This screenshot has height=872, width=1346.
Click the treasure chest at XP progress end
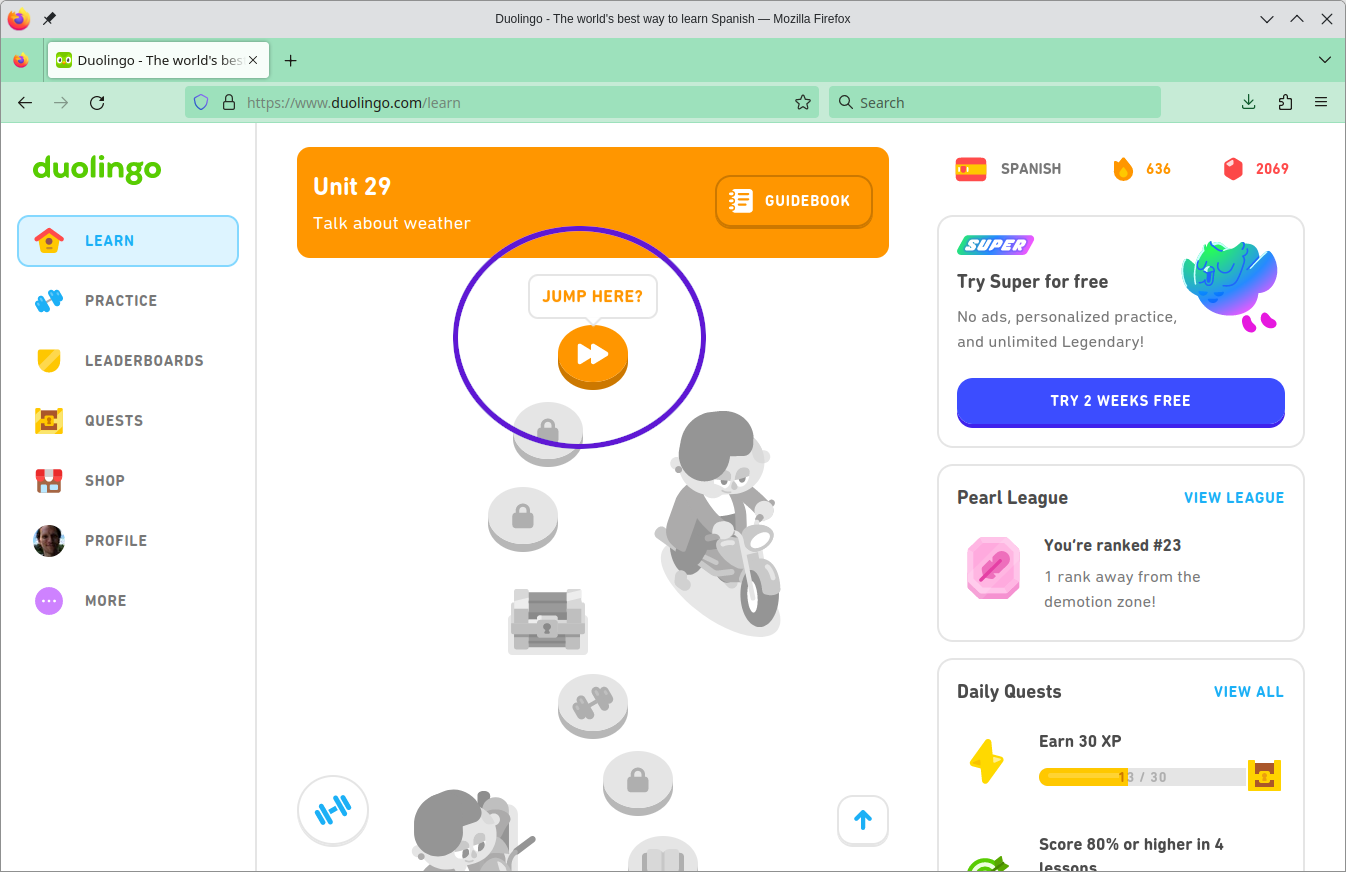(1264, 776)
